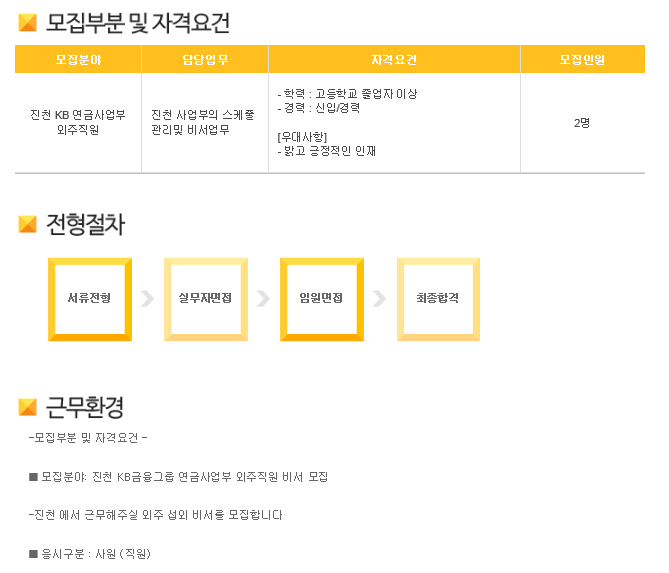Click the 진천 KB 연금사업부 외주직원 table cell
669x573 pixels.
[78, 122]
